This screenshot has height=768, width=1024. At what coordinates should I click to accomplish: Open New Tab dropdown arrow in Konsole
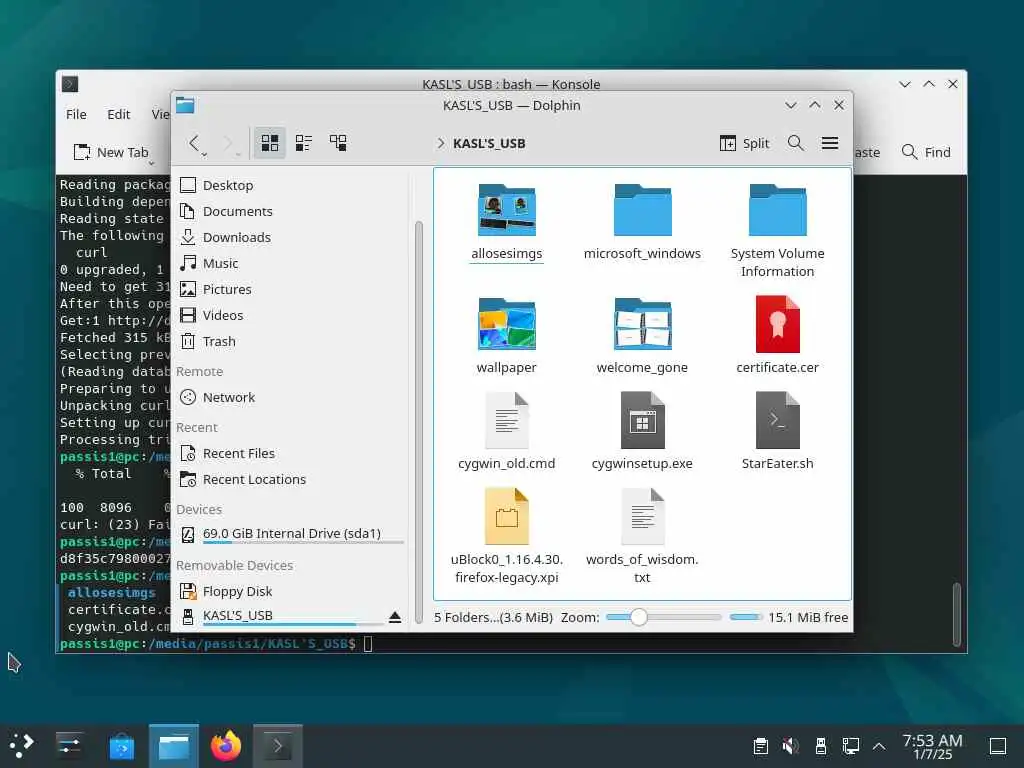coord(152,163)
